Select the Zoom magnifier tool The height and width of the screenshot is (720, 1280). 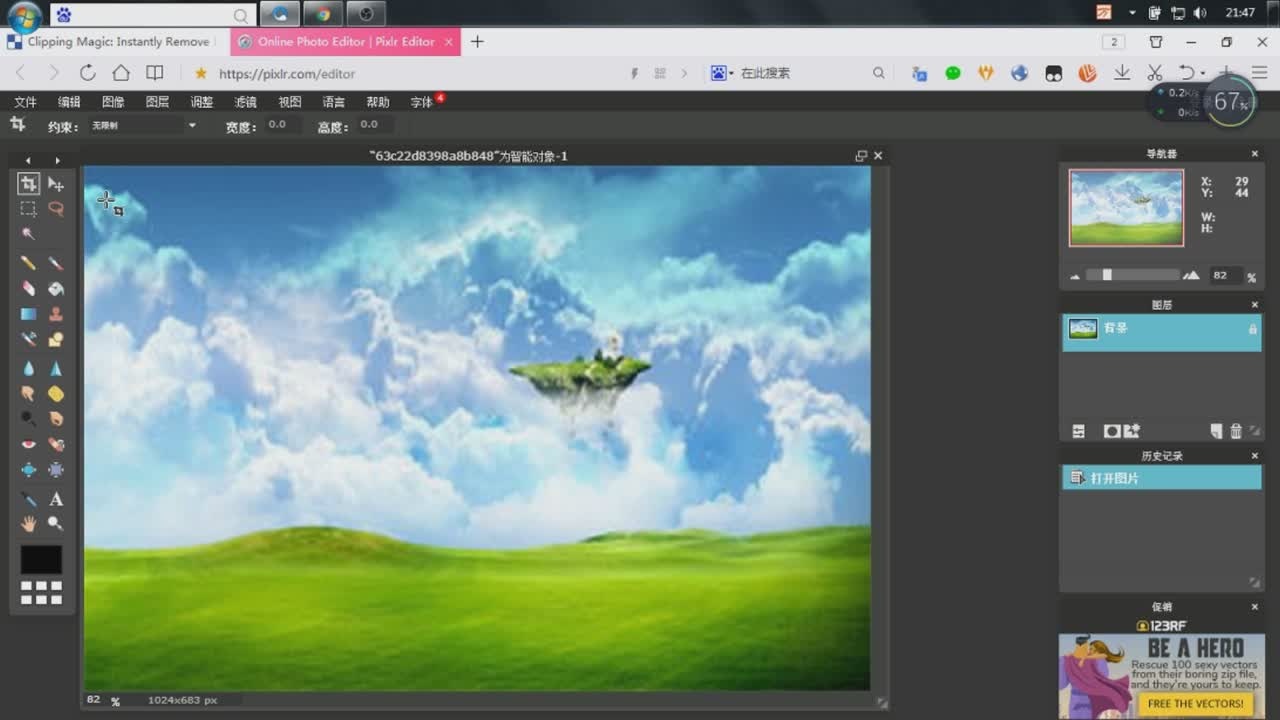tap(56, 524)
